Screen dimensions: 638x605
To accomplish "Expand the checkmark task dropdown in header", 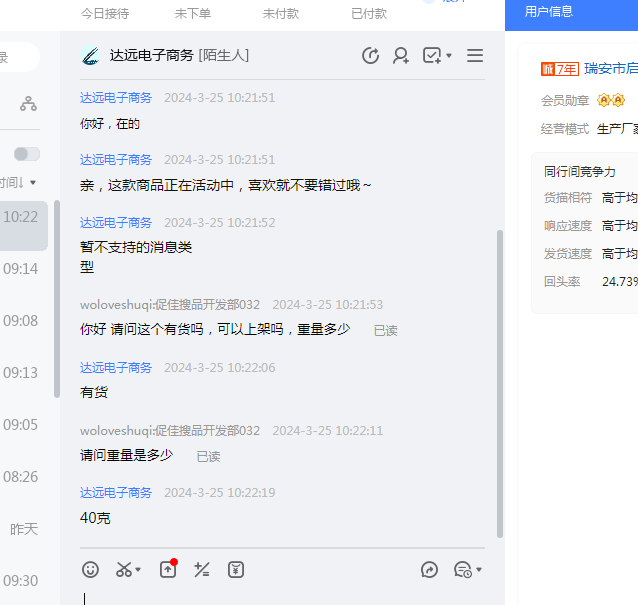I will click(x=449, y=56).
